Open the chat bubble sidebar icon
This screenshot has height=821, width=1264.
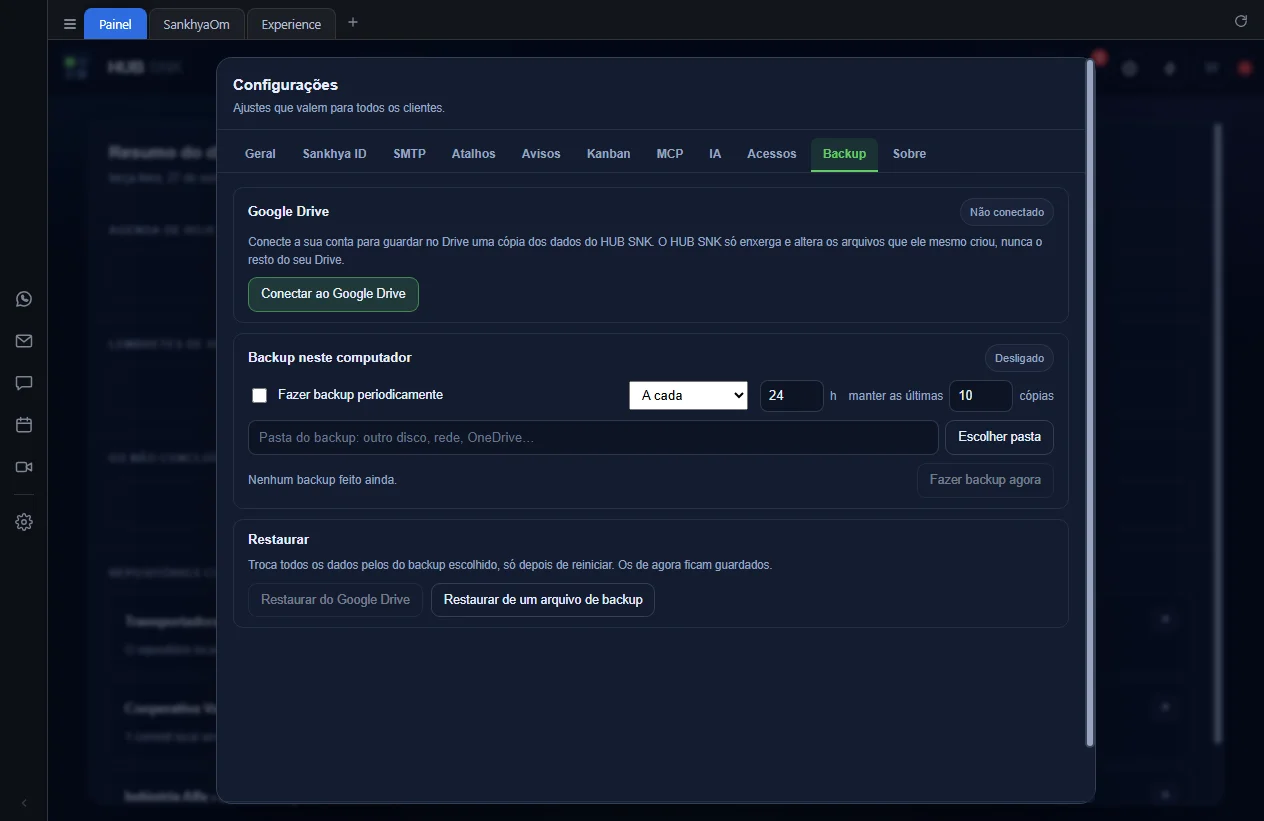(x=24, y=383)
